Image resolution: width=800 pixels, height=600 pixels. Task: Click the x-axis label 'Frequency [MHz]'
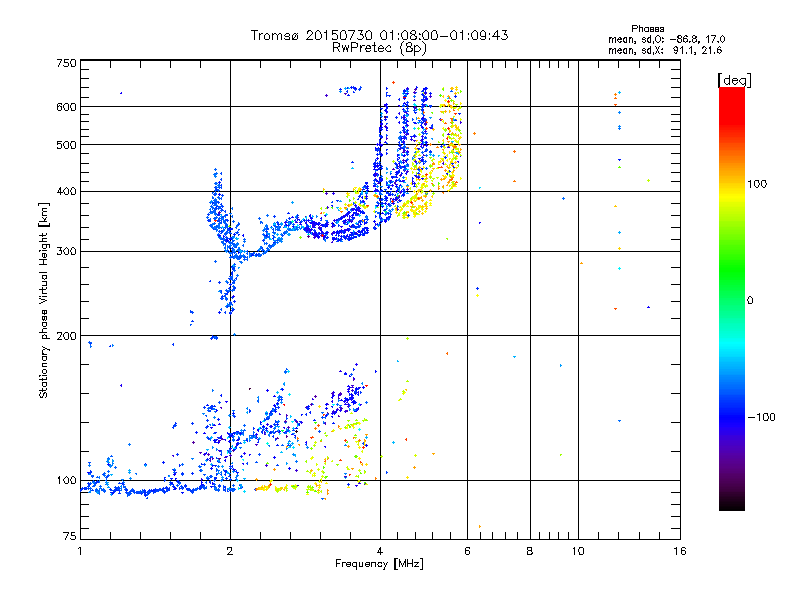tap(379, 564)
